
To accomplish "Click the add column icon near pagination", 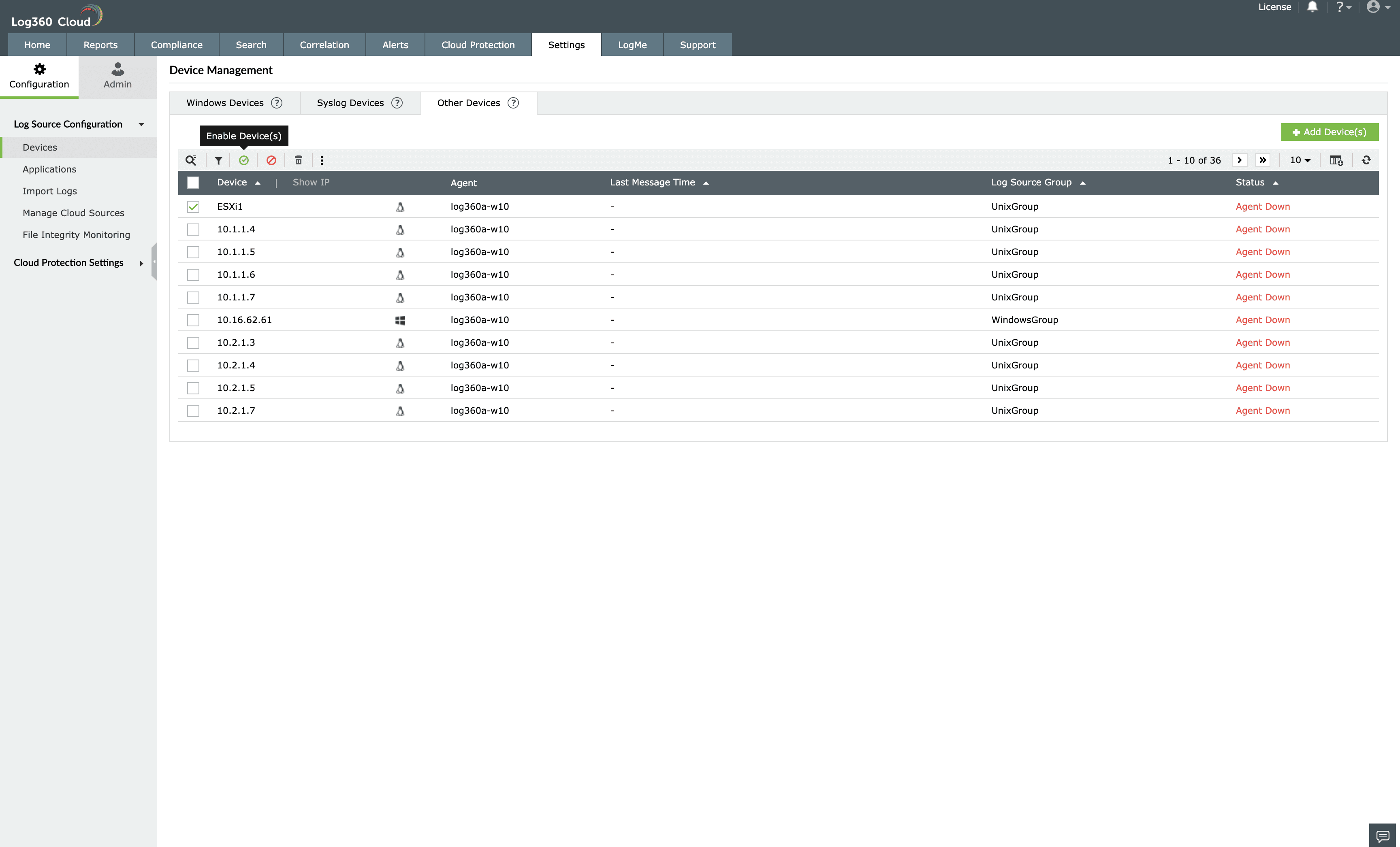I will pos(1336,160).
